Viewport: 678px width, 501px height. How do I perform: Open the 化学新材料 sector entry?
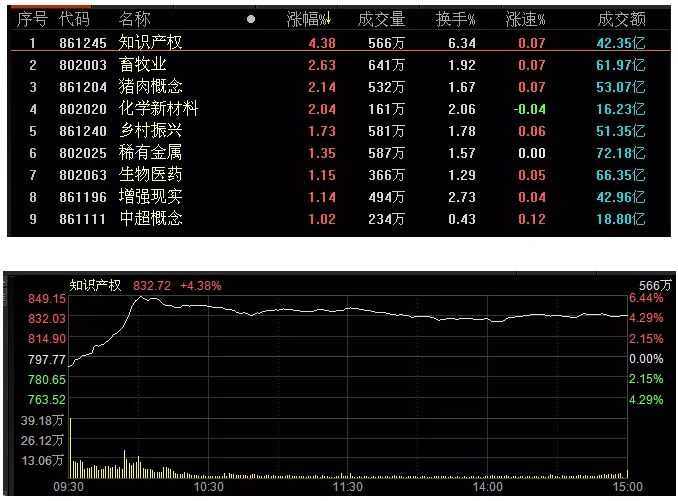click(158, 109)
